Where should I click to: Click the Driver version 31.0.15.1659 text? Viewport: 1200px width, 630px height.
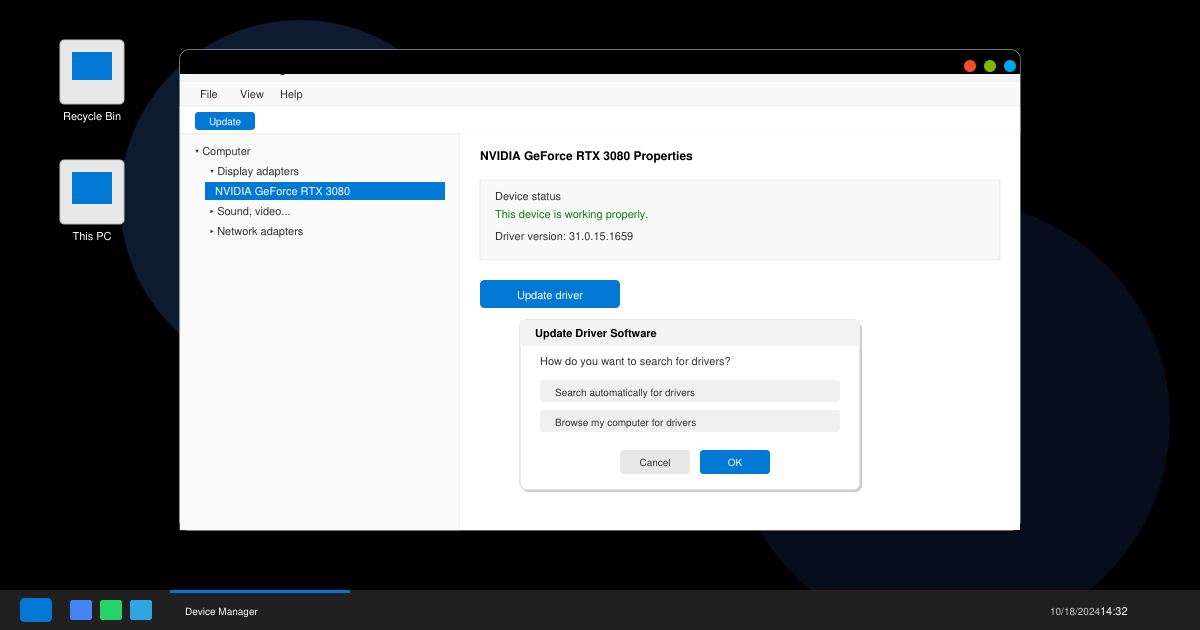[x=564, y=236]
